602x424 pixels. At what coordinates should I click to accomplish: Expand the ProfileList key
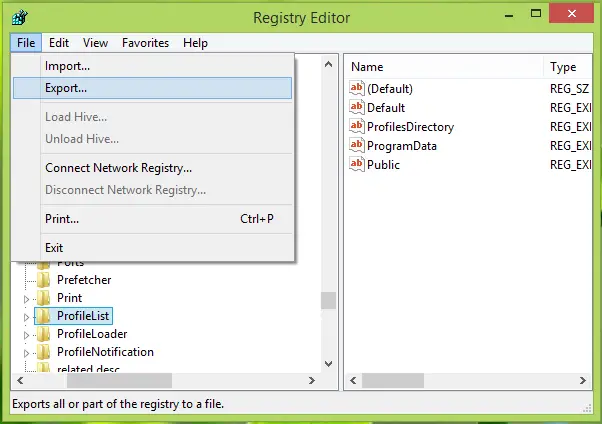click(x=26, y=317)
